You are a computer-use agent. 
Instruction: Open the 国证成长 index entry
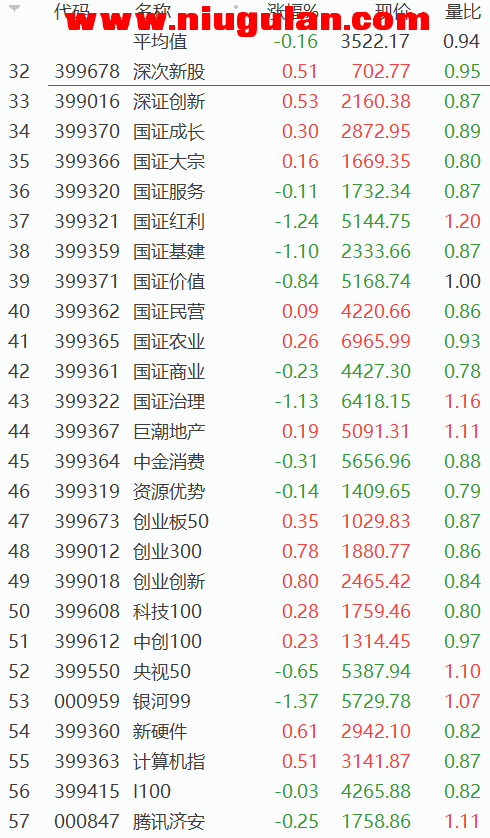click(169, 131)
